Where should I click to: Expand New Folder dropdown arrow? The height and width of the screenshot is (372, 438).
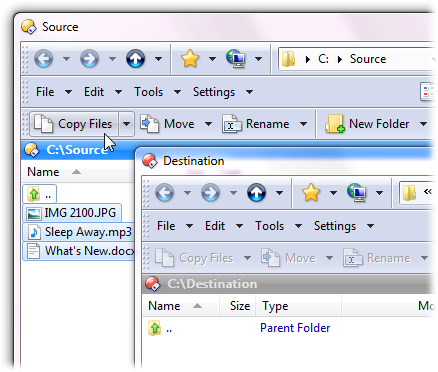(423, 124)
